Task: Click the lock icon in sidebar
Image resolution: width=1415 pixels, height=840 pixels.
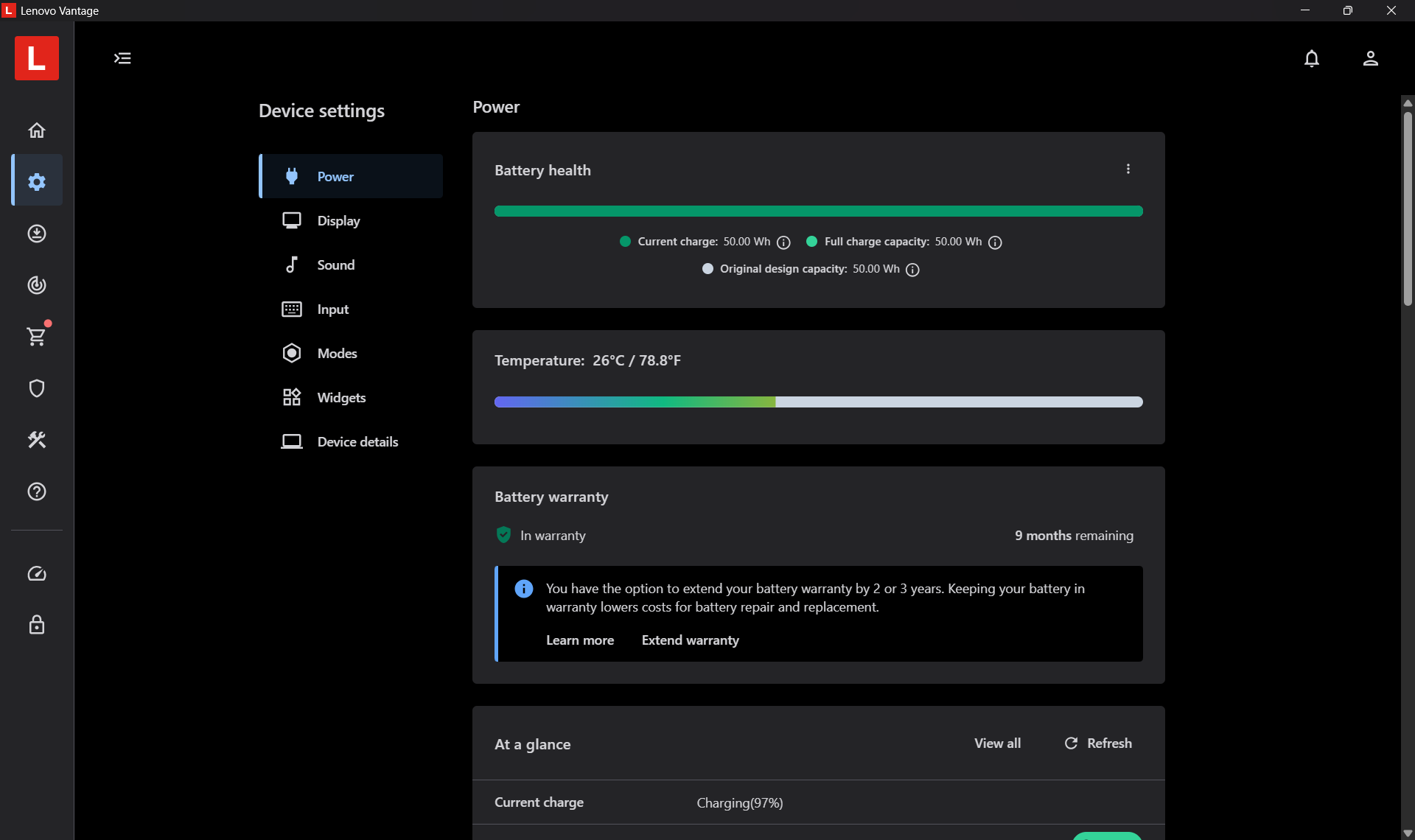Action: [37, 625]
